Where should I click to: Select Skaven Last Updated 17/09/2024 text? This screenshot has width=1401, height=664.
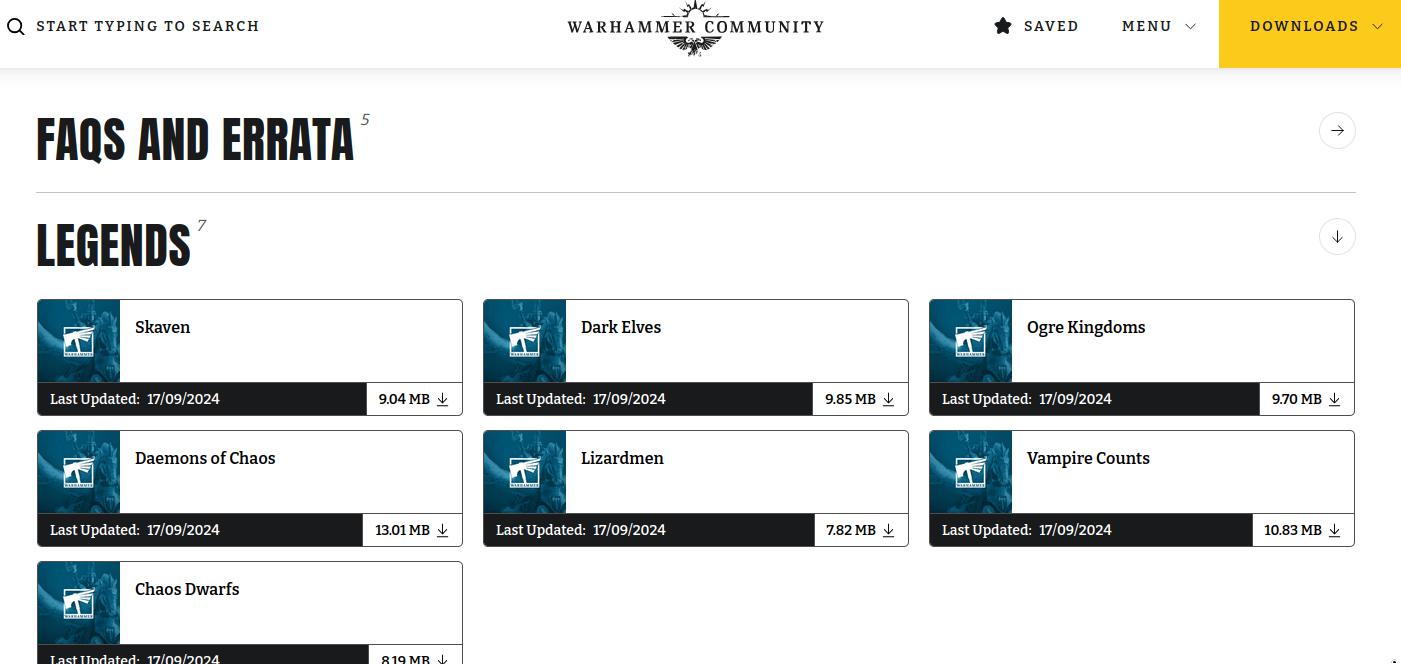[x=135, y=399]
